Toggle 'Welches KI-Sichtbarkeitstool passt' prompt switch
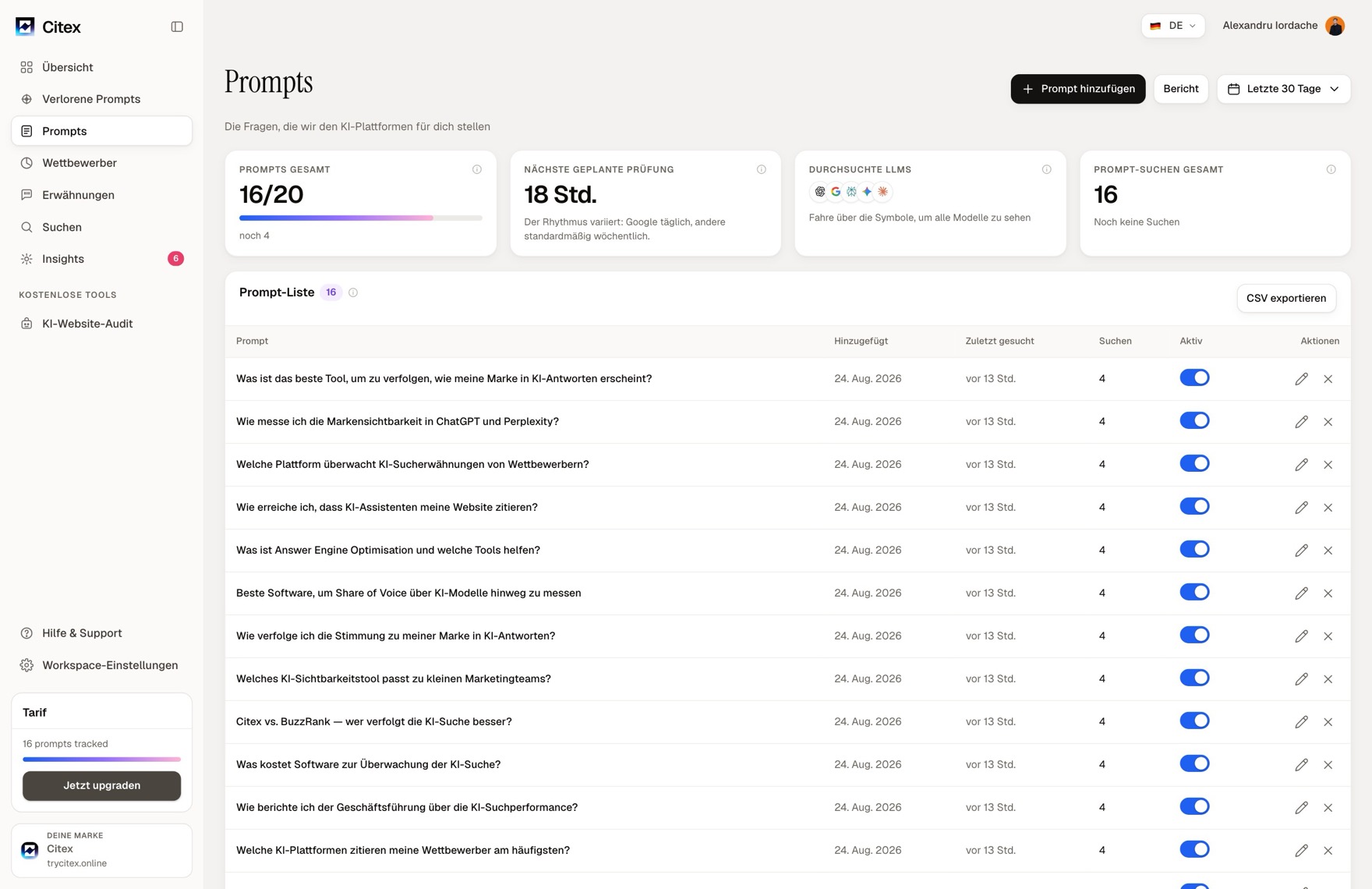1372x889 pixels. [1194, 678]
